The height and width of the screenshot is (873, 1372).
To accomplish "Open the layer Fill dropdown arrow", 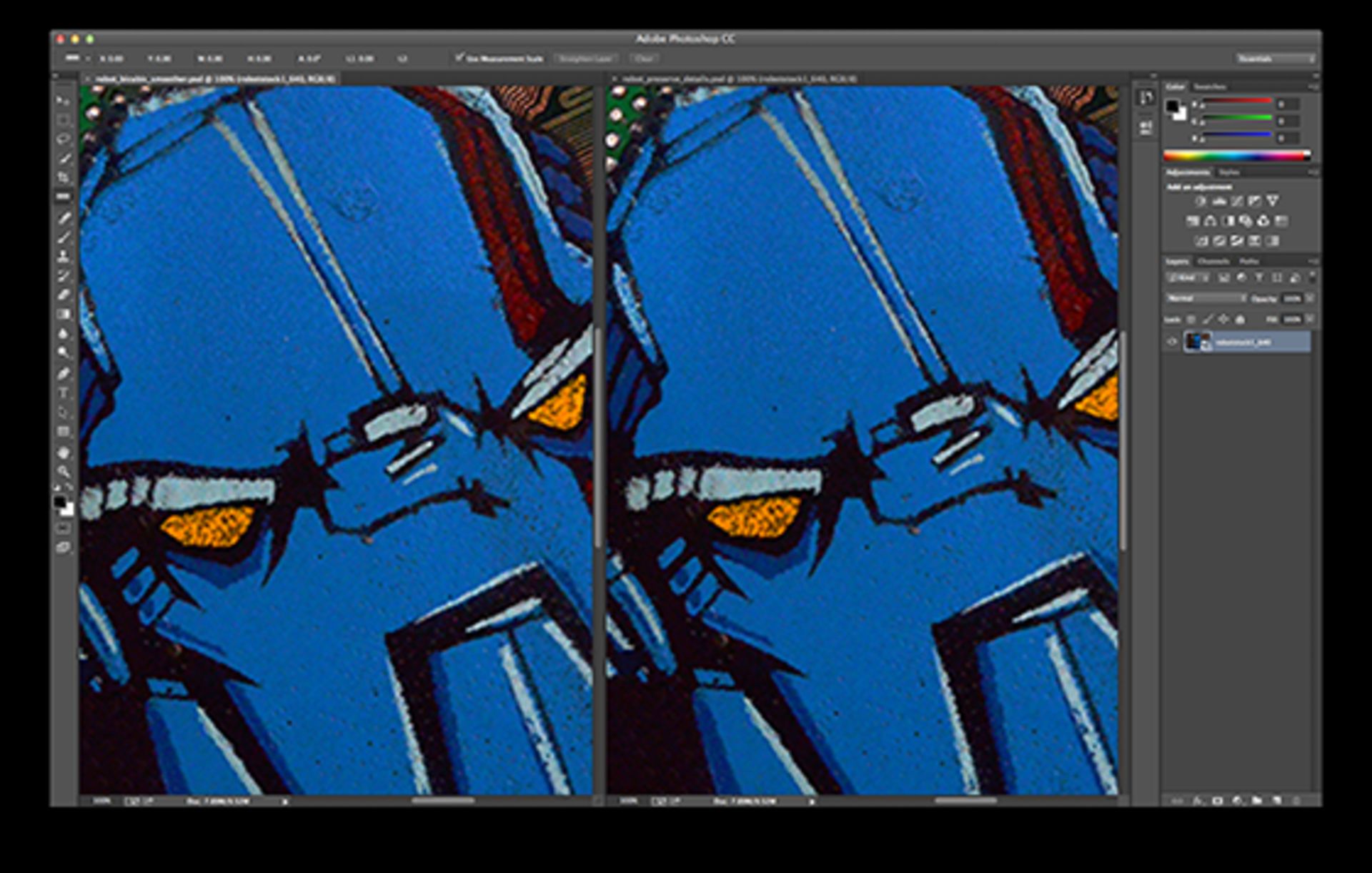I will [x=1310, y=320].
